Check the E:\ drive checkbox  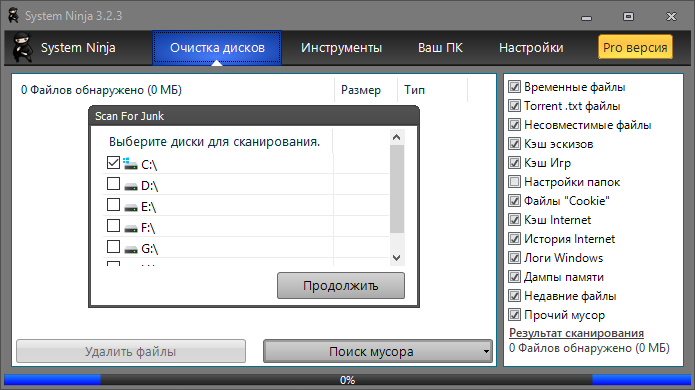tap(113, 204)
